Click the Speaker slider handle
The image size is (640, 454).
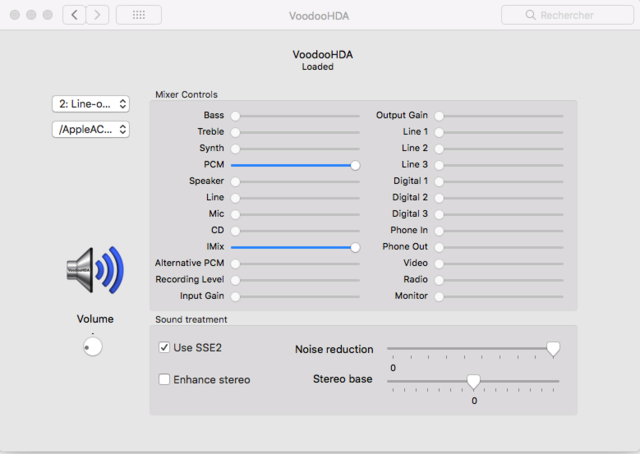pos(235,182)
